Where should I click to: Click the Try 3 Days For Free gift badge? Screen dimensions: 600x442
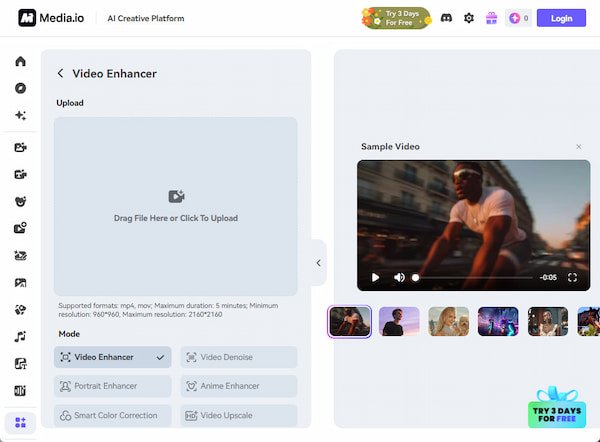coord(557,408)
